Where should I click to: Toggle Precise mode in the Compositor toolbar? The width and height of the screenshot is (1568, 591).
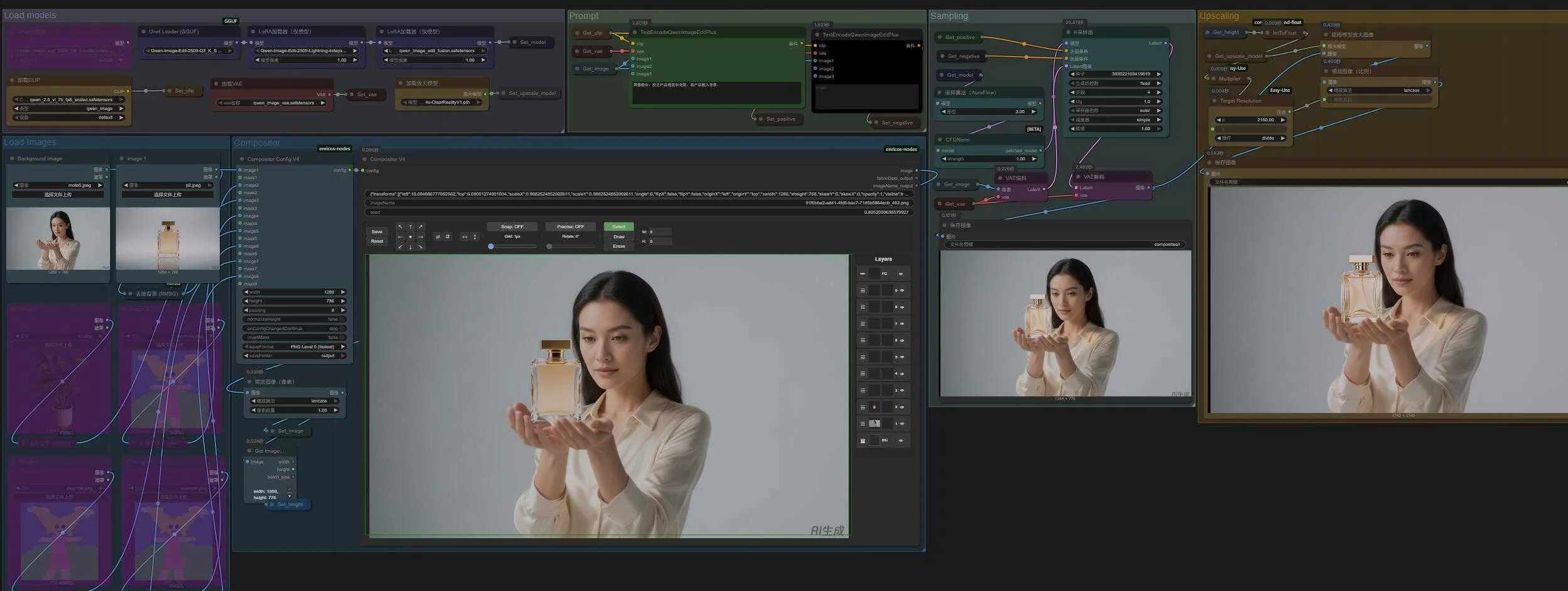pyautogui.click(x=571, y=226)
